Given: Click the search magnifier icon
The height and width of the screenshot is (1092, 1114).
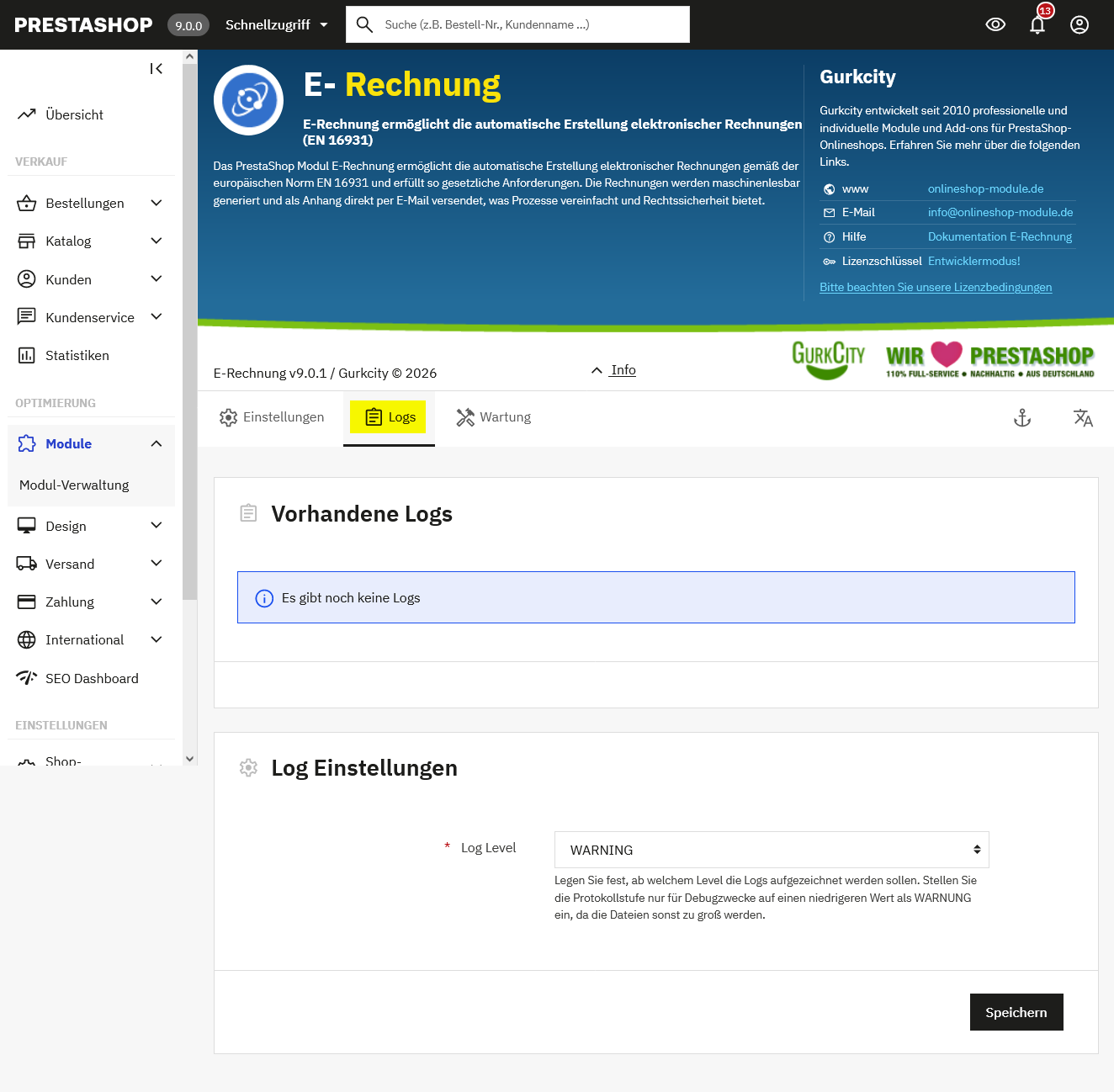Looking at the screenshot, I should click(x=364, y=25).
